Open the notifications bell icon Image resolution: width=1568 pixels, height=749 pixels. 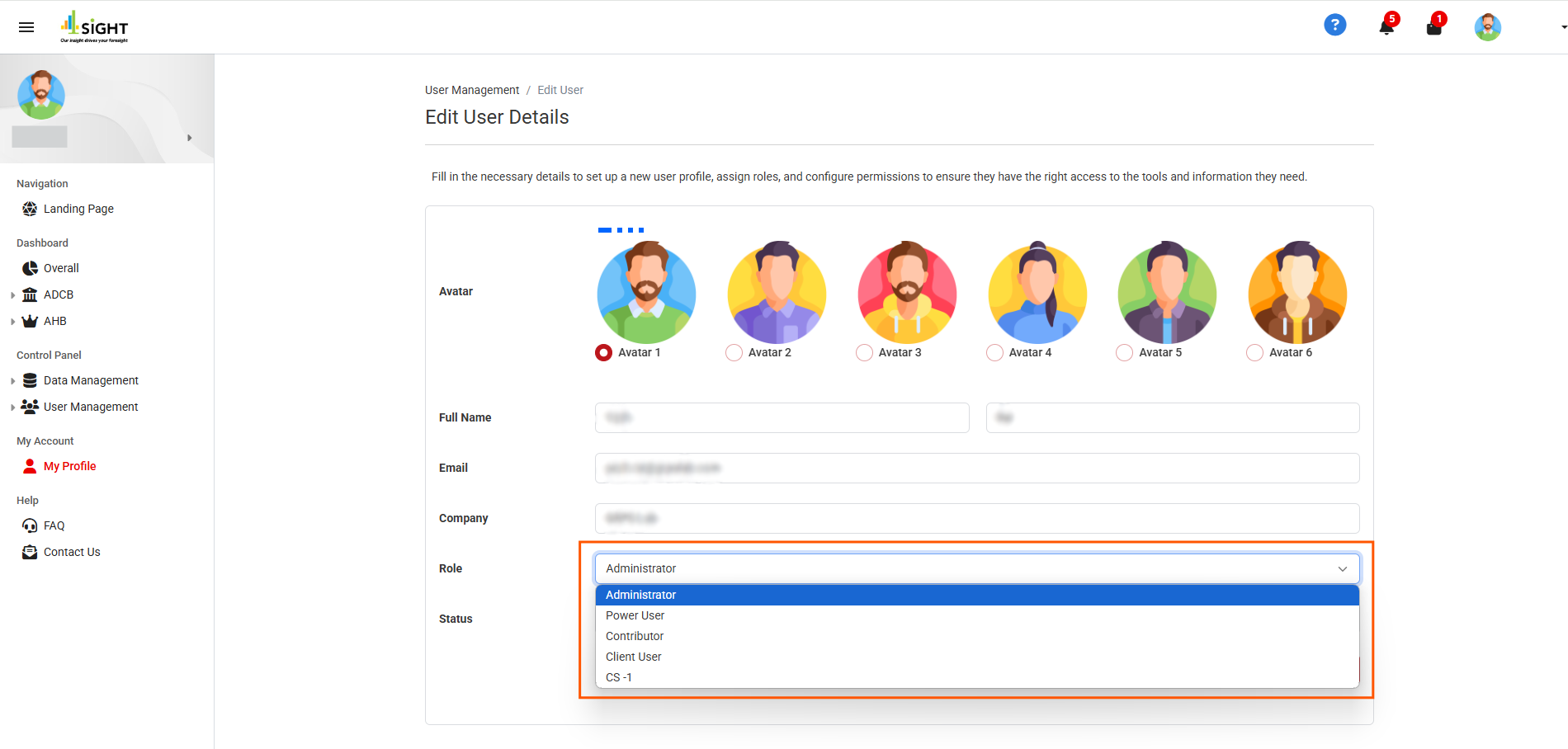coord(1386,27)
